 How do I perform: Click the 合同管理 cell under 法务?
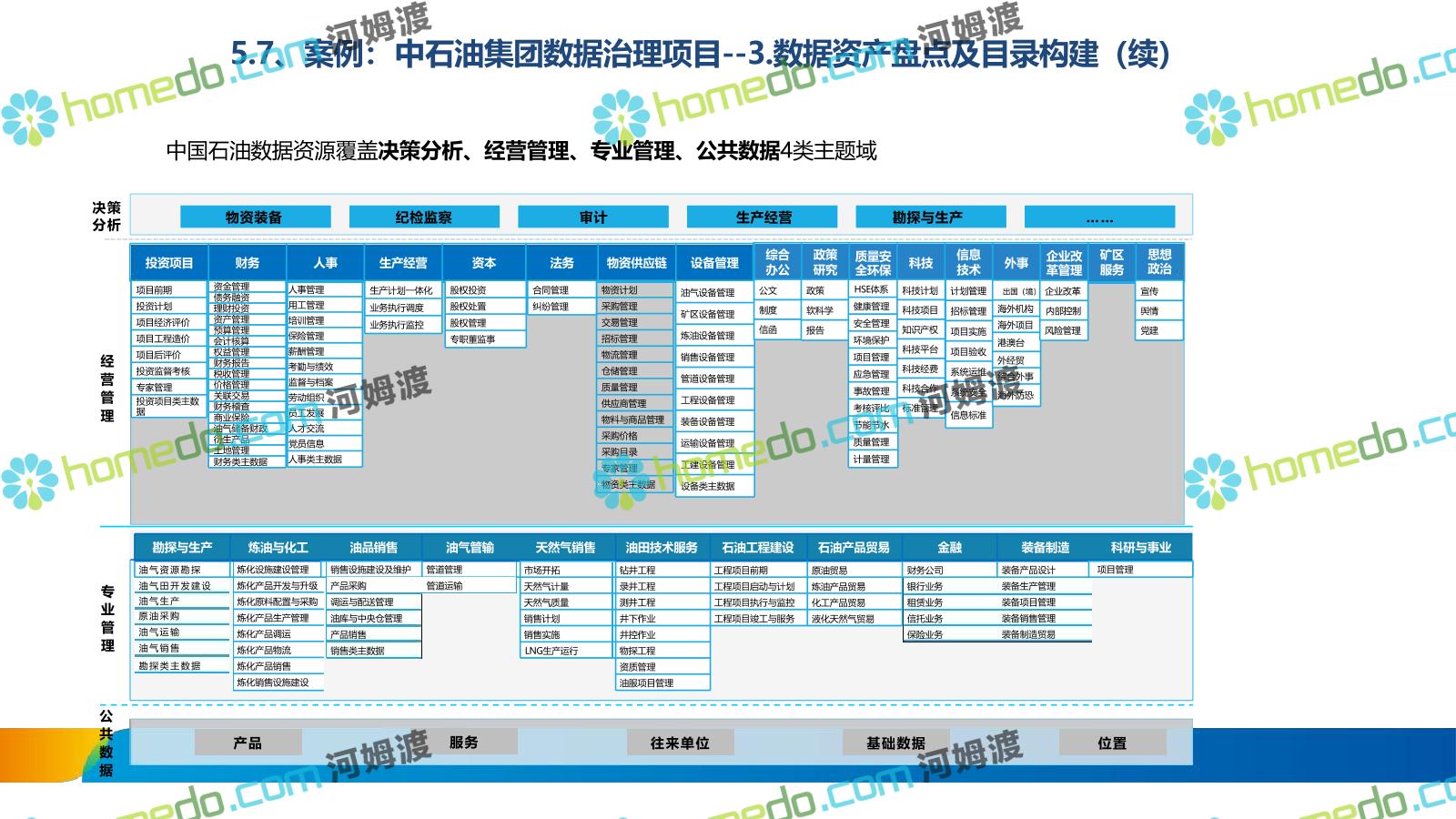pyautogui.click(x=562, y=290)
